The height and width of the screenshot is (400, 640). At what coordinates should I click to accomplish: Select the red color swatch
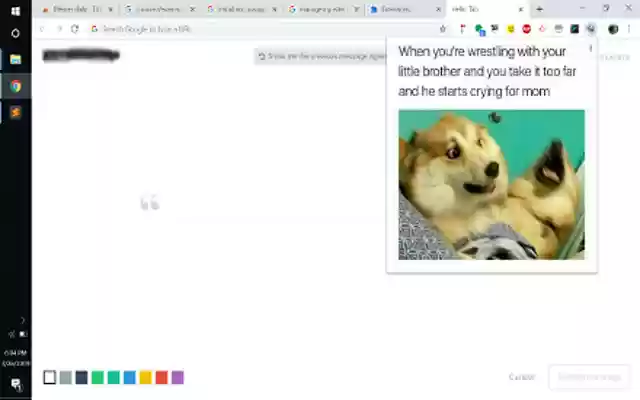(x=162, y=377)
